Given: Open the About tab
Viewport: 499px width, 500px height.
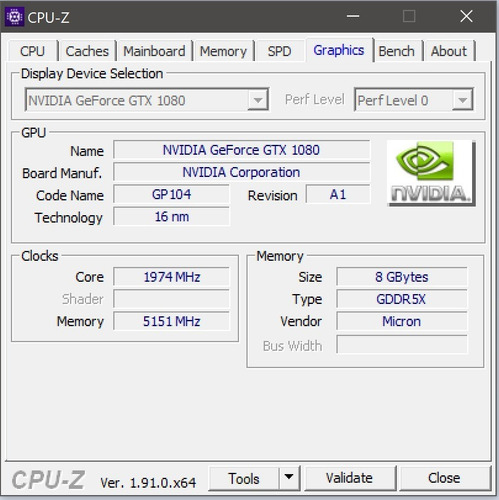Looking at the screenshot, I should [449, 51].
